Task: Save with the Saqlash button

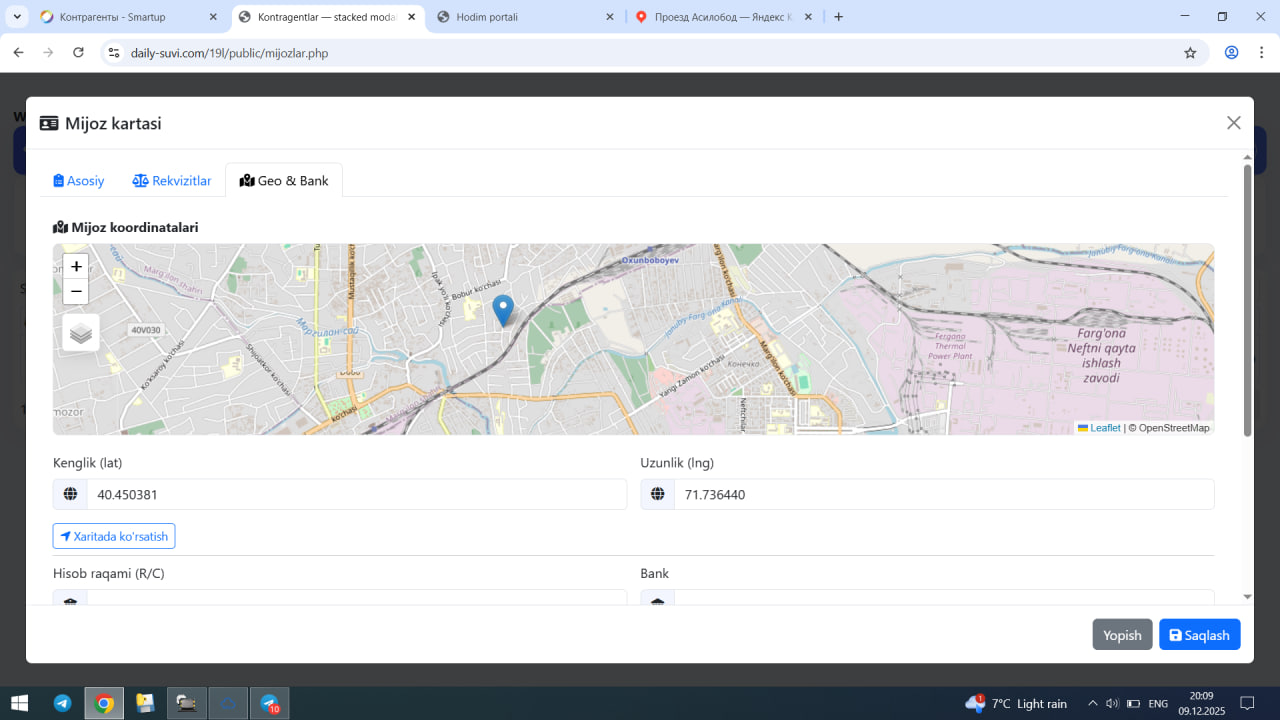Action: click(x=1199, y=635)
